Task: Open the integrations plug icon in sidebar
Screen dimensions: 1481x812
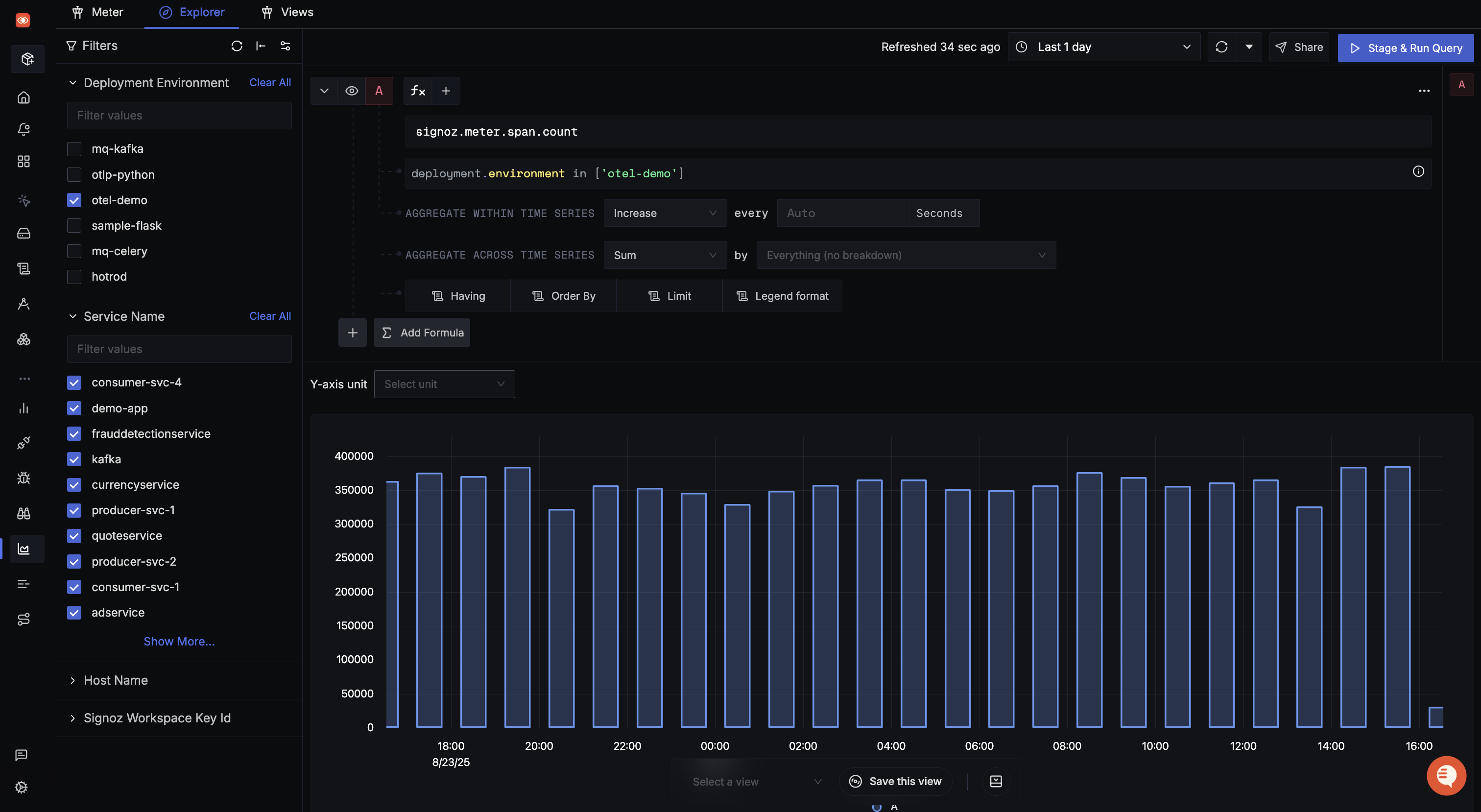Action: 24,443
